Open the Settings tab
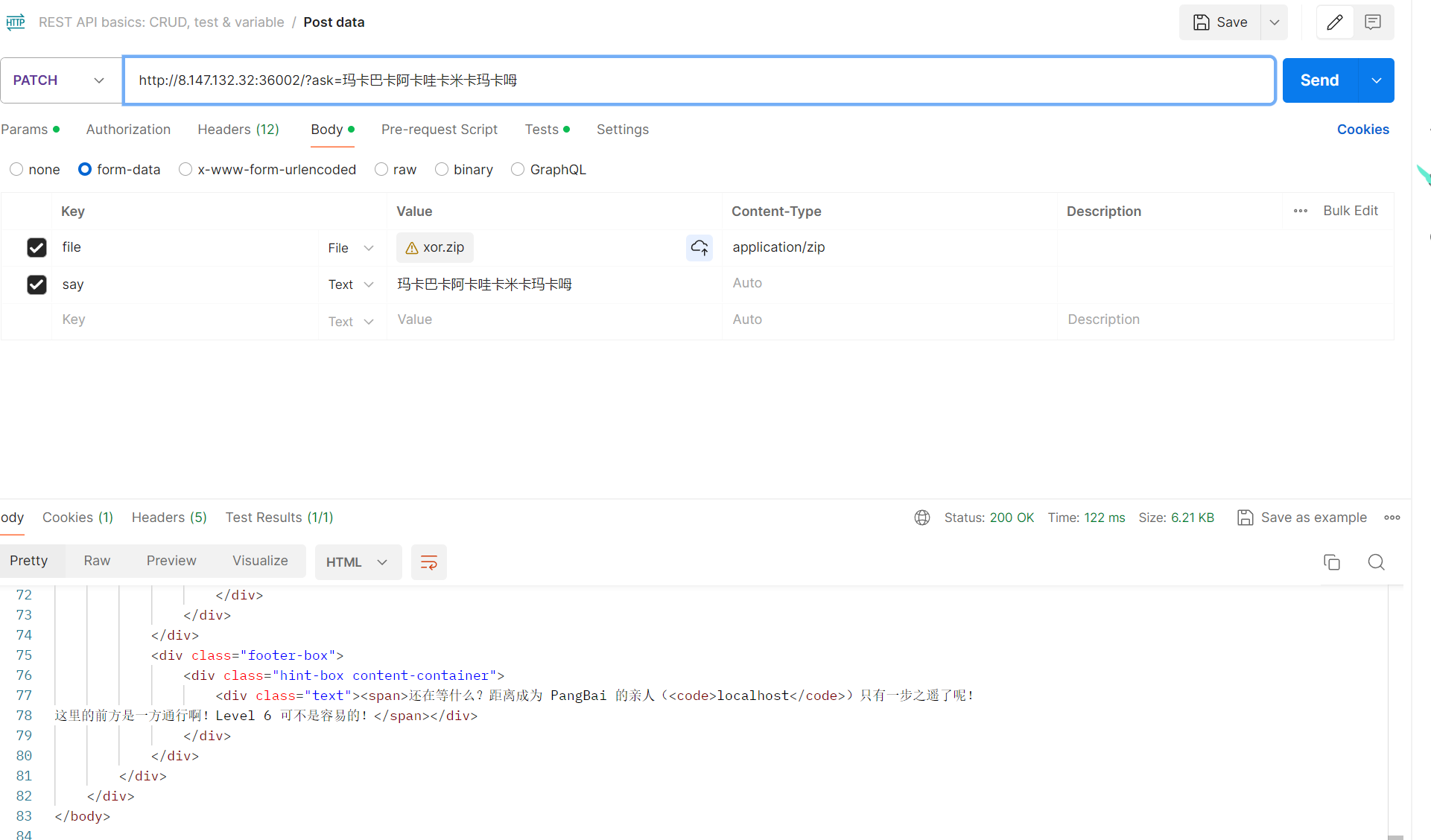1431x840 pixels. 623,130
